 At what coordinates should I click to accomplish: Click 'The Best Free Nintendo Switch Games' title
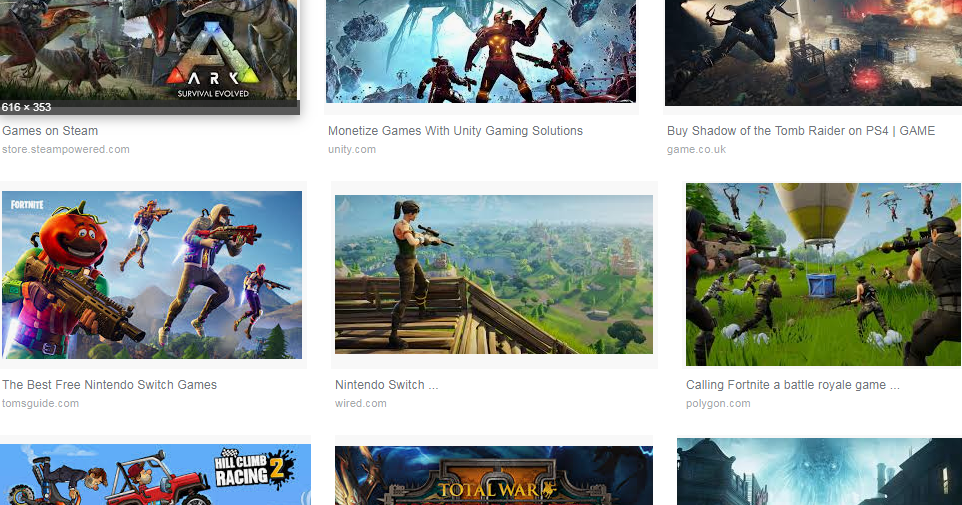tap(109, 385)
